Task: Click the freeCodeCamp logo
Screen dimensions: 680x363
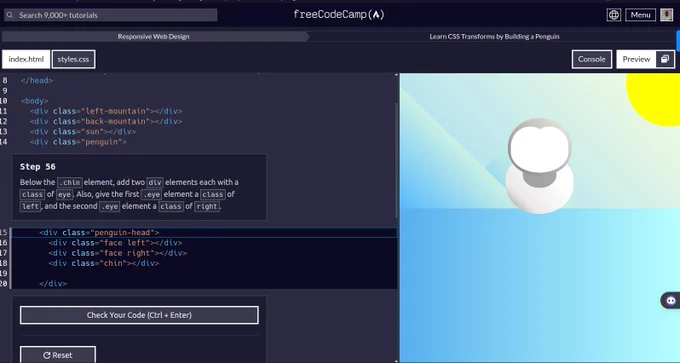Action: (x=339, y=15)
